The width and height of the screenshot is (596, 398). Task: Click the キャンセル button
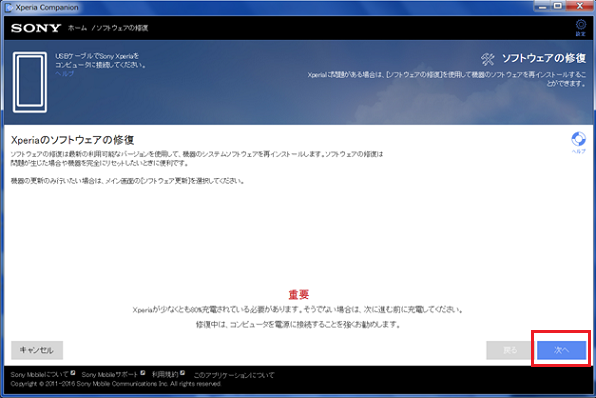click(37, 350)
